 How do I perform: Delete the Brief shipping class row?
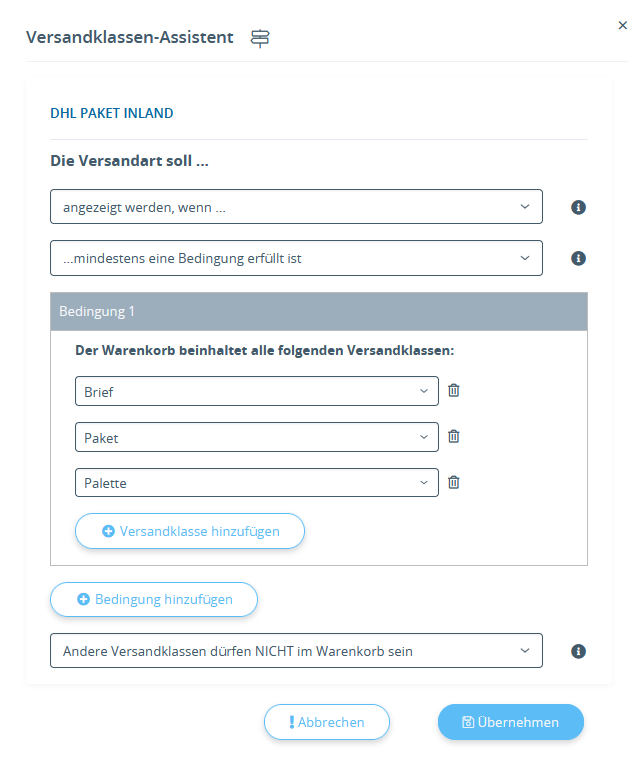pos(453,391)
